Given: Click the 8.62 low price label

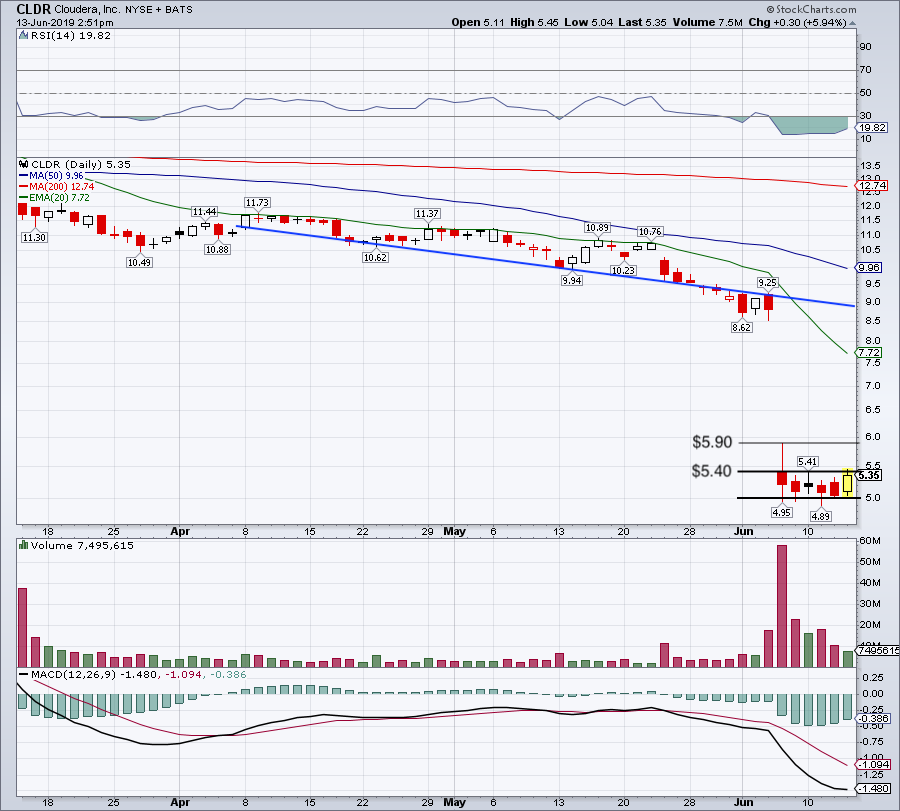Looking at the screenshot, I should tap(742, 327).
